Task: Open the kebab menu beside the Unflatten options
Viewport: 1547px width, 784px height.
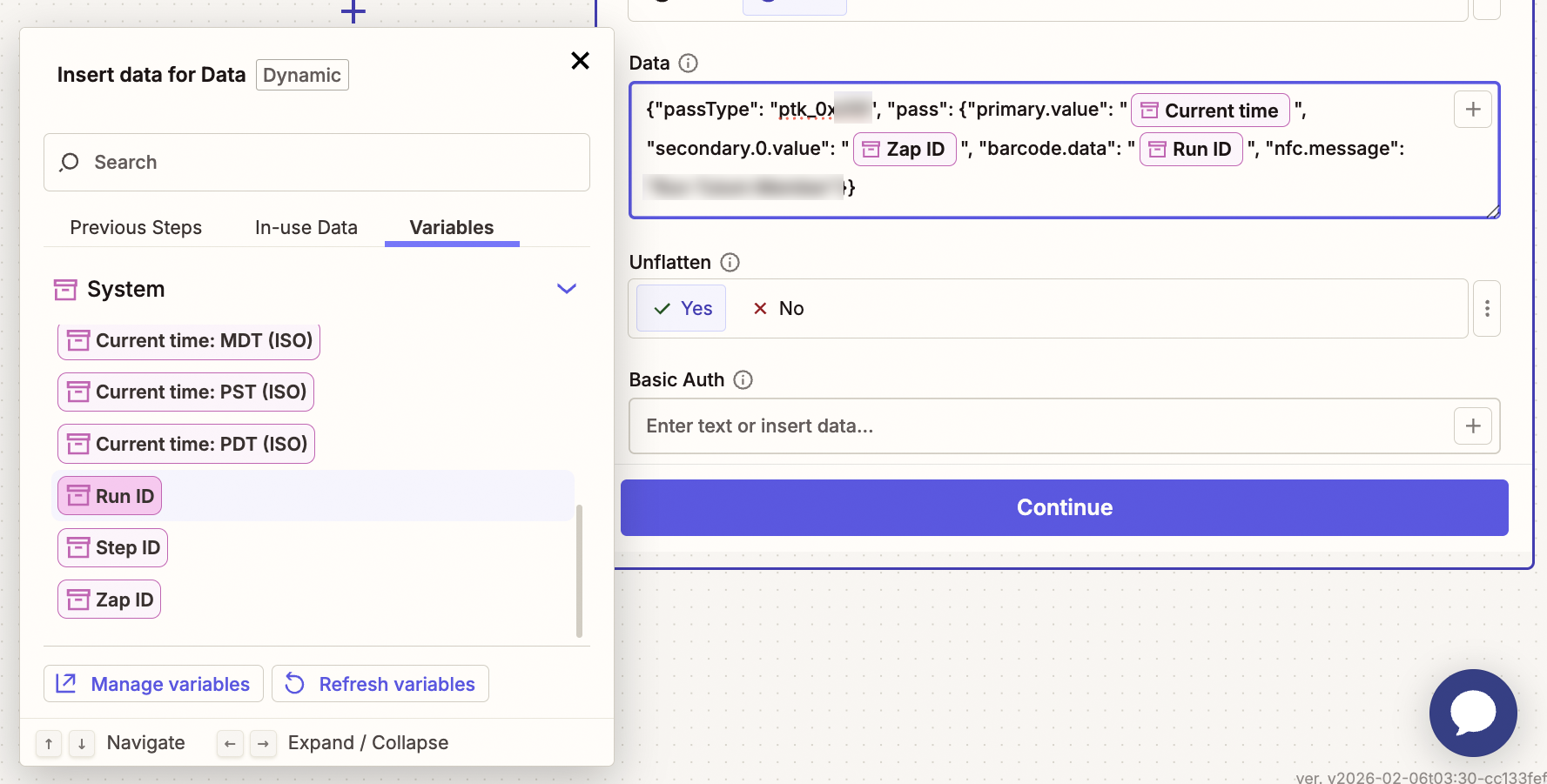Action: click(1487, 308)
